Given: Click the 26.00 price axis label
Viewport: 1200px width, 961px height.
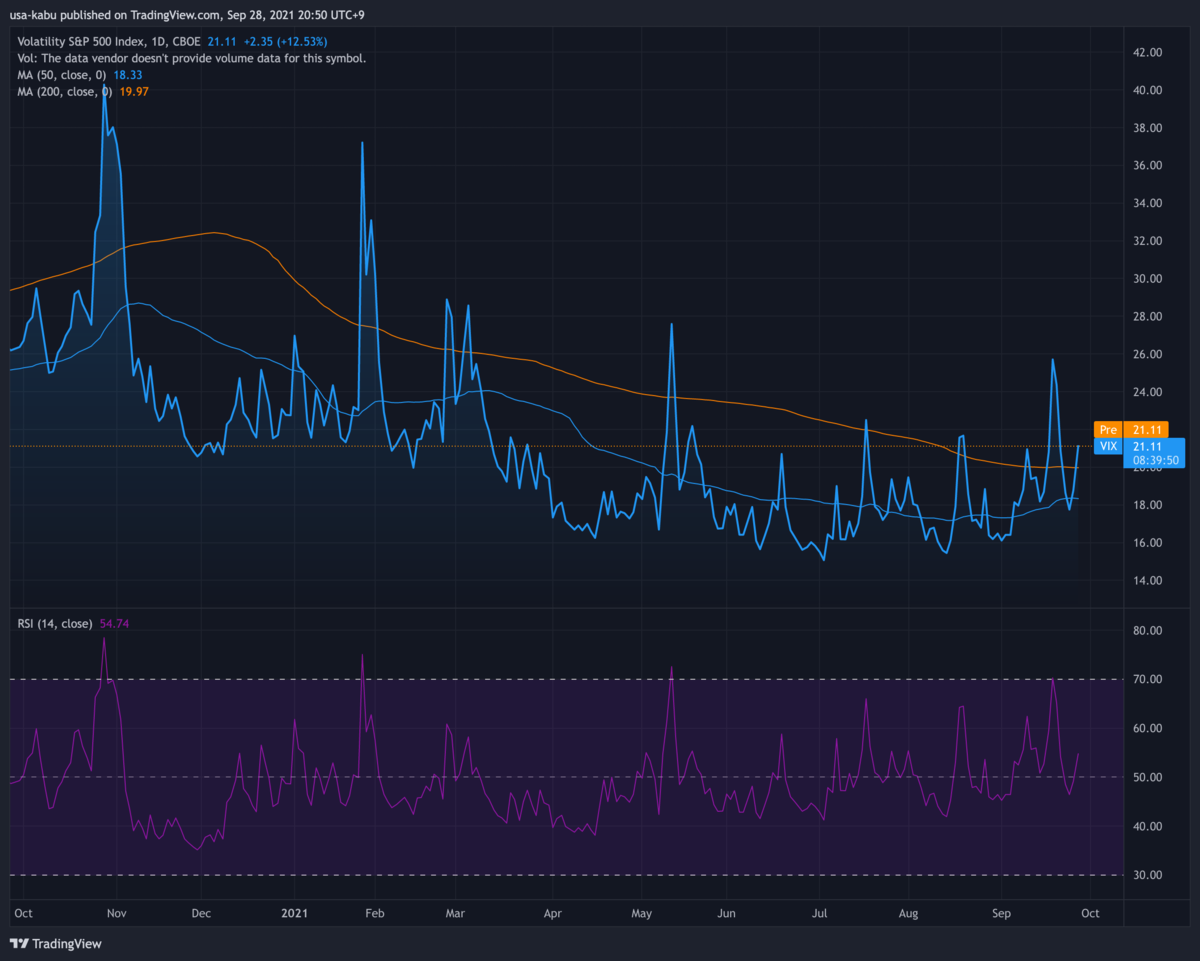Looking at the screenshot, I should (x=1147, y=354).
